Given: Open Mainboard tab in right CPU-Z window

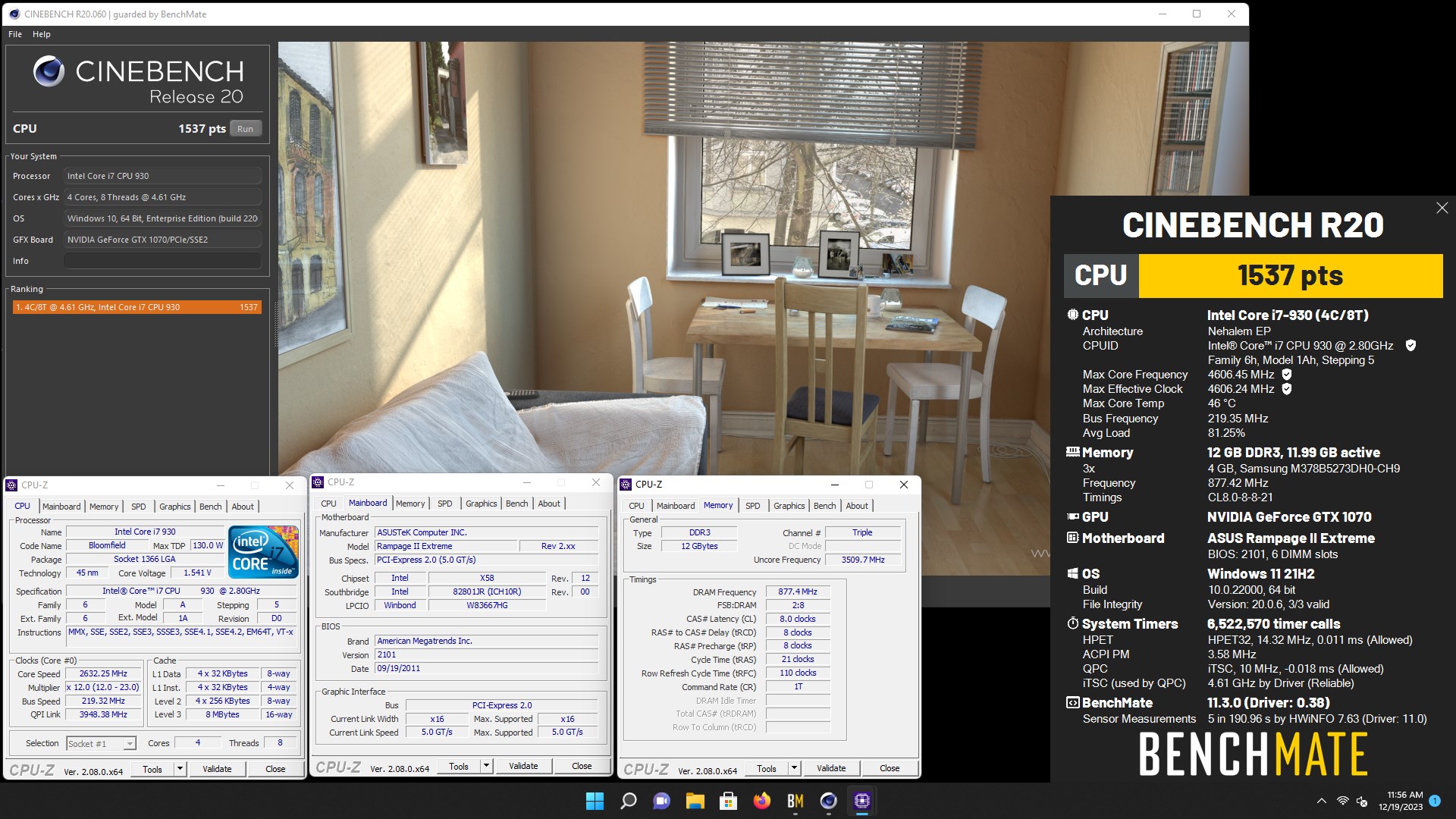Looking at the screenshot, I should (676, 506).
